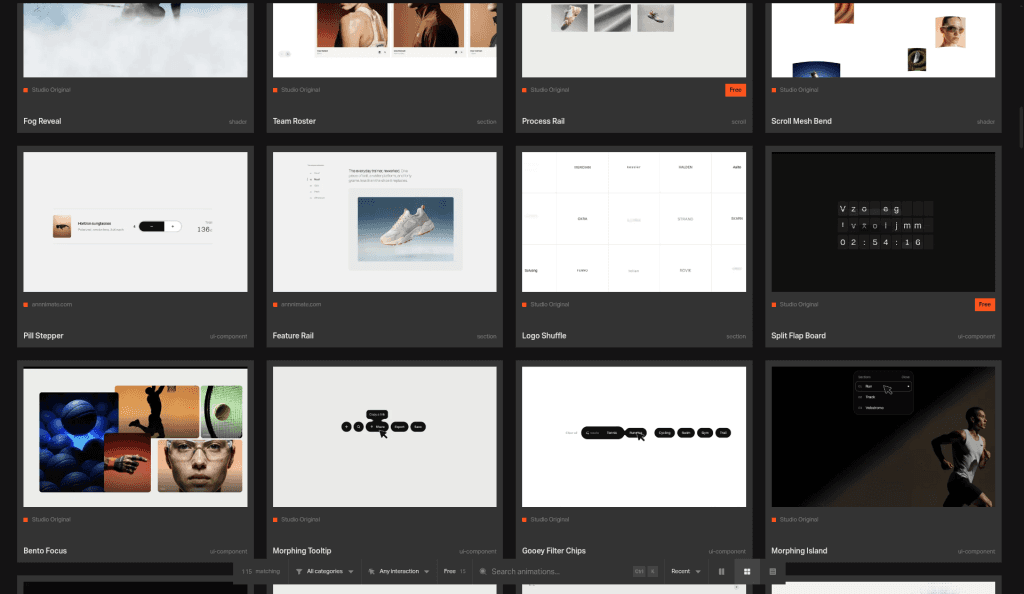Click Studio Original label on Logo Shuffle
The height and width of the screenshot is (594, 1024).
pos(549,304)
